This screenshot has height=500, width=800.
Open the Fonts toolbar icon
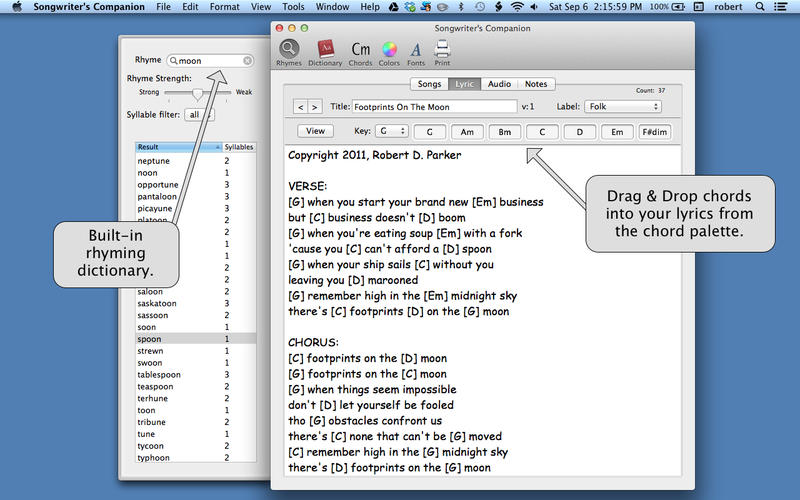coord(416,53)
